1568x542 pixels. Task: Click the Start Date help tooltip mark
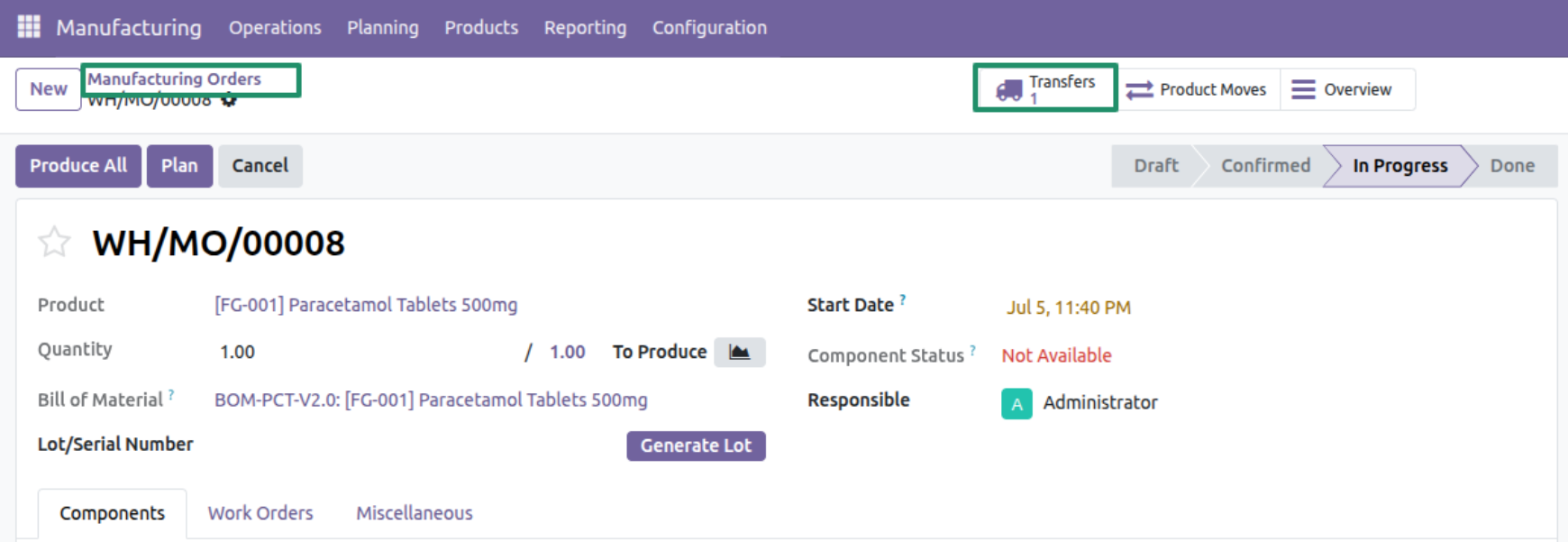click(x=902, y=299)
